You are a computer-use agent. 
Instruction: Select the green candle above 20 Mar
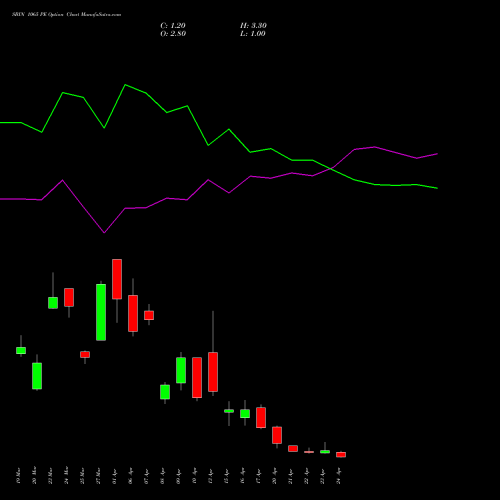(37, 376)
